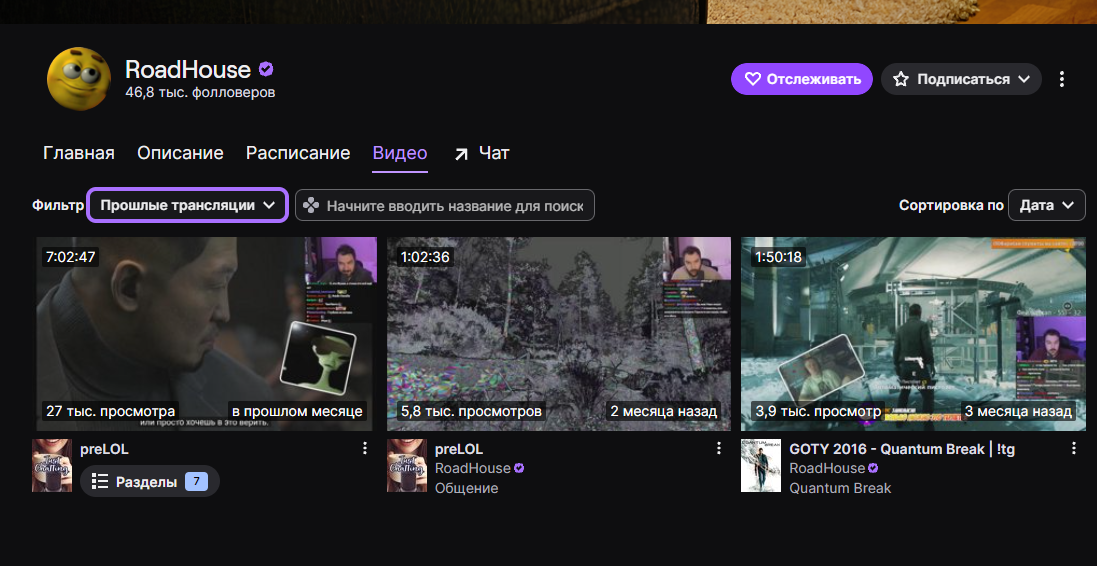Click the verified badge next to the RoadHouse title

(266, 69)
